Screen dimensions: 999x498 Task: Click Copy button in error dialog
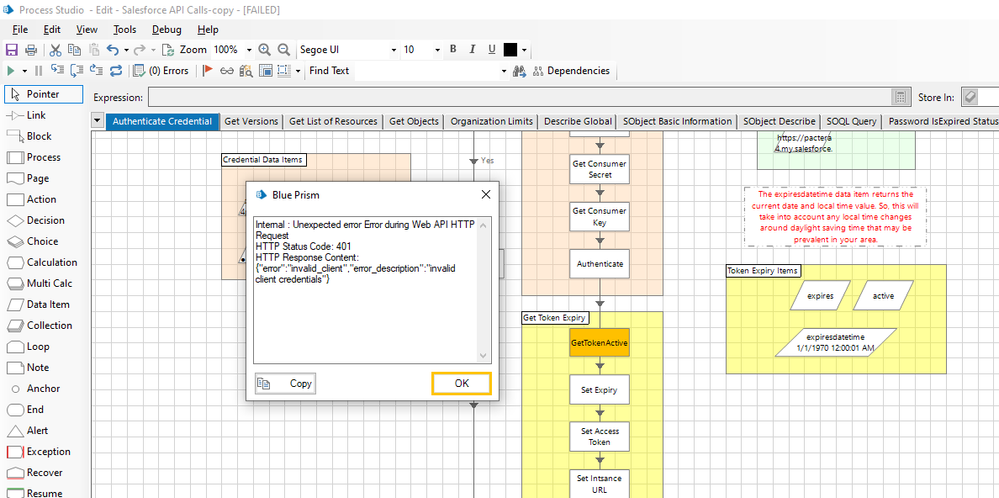(x=285, y=383)
